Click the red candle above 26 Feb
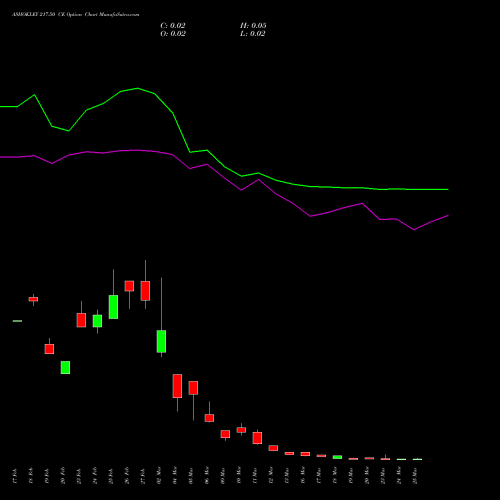500x500 pixels. click(129, 286)
